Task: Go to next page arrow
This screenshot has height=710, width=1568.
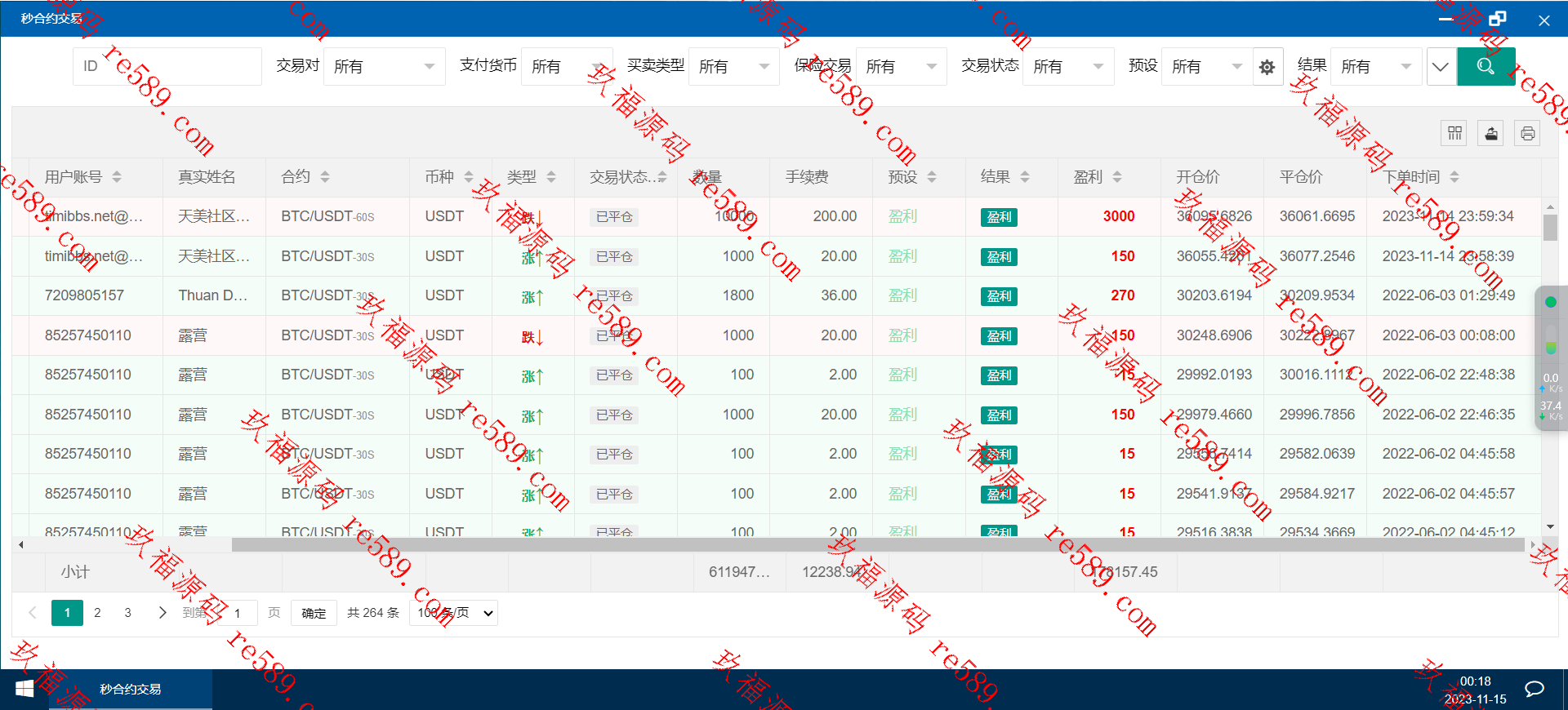Action: pos(162,613)
